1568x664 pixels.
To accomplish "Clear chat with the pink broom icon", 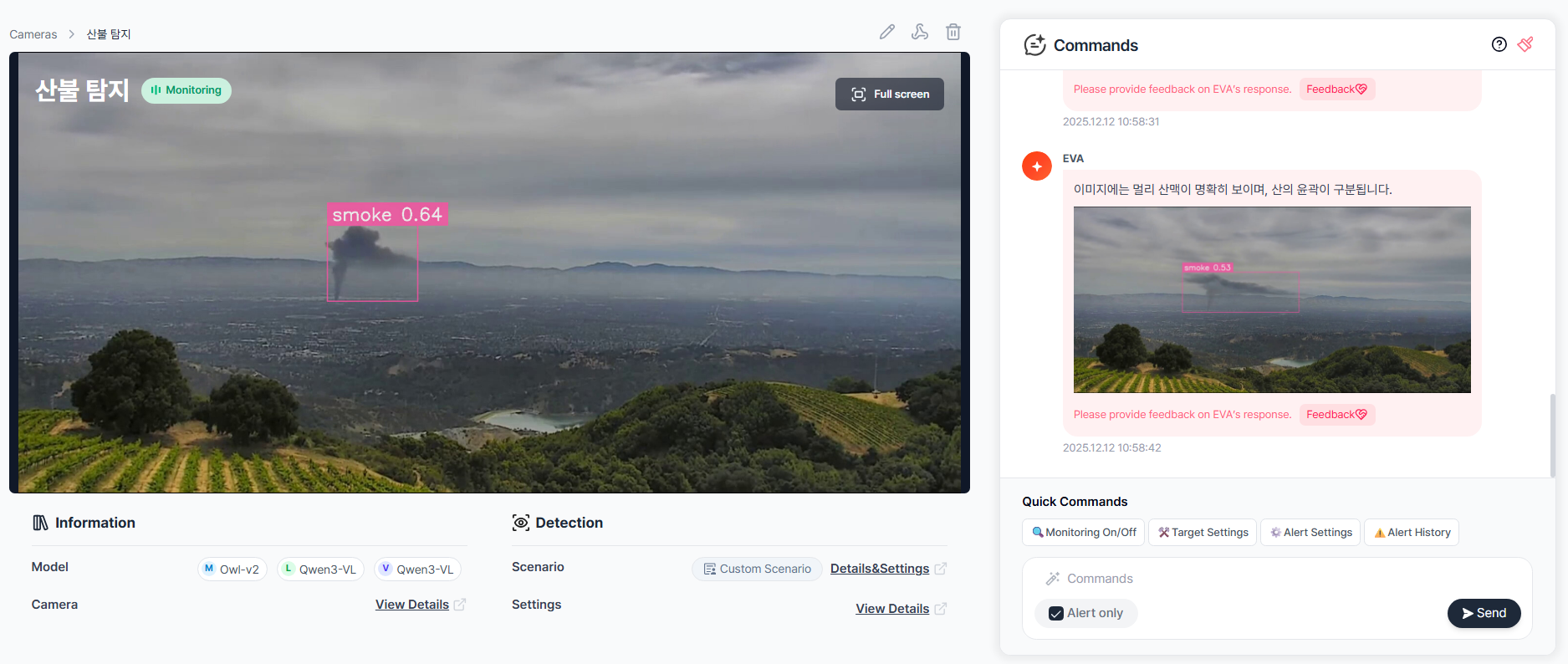I will coord(1525,44).
